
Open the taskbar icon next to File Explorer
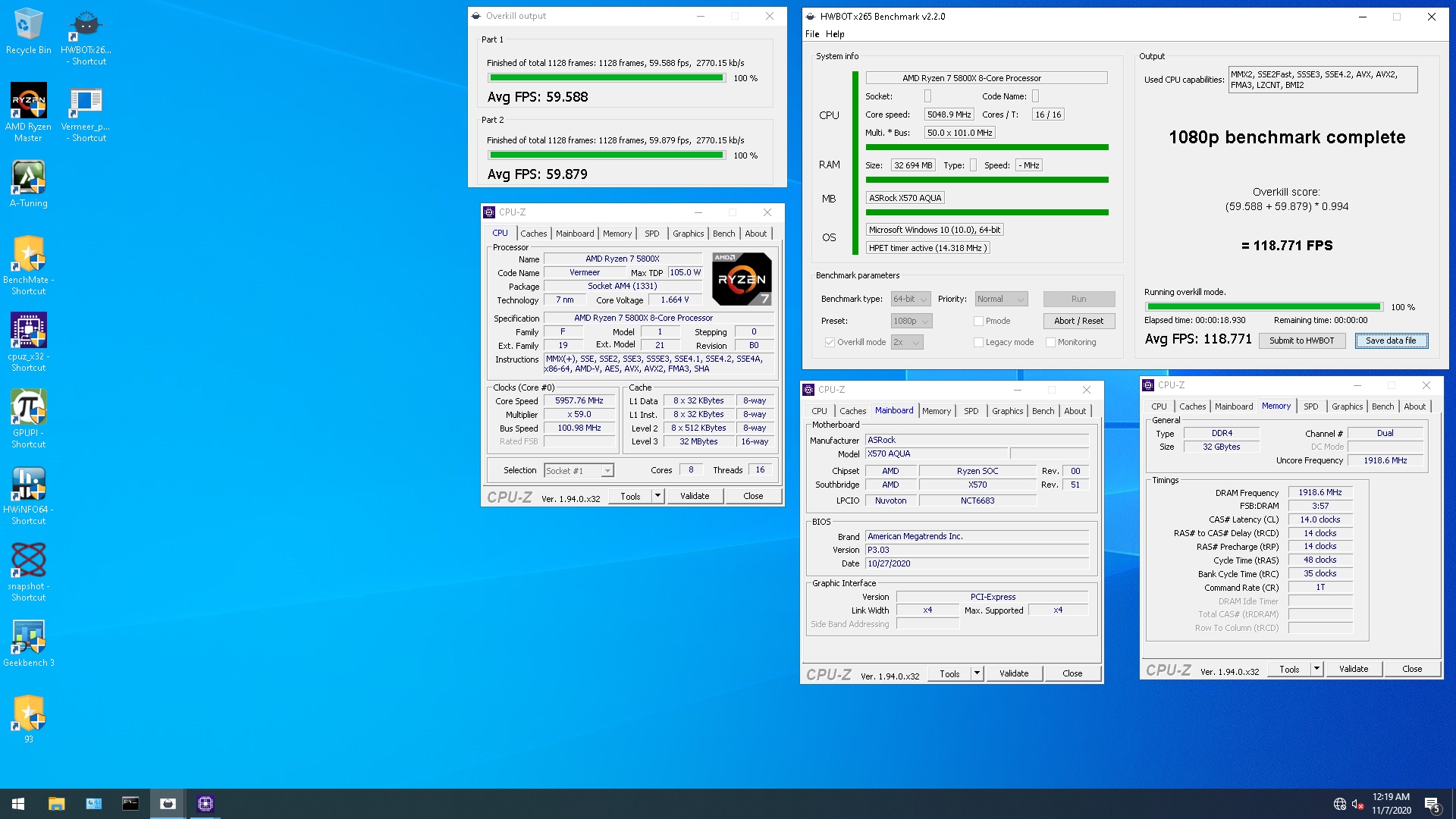93,804
